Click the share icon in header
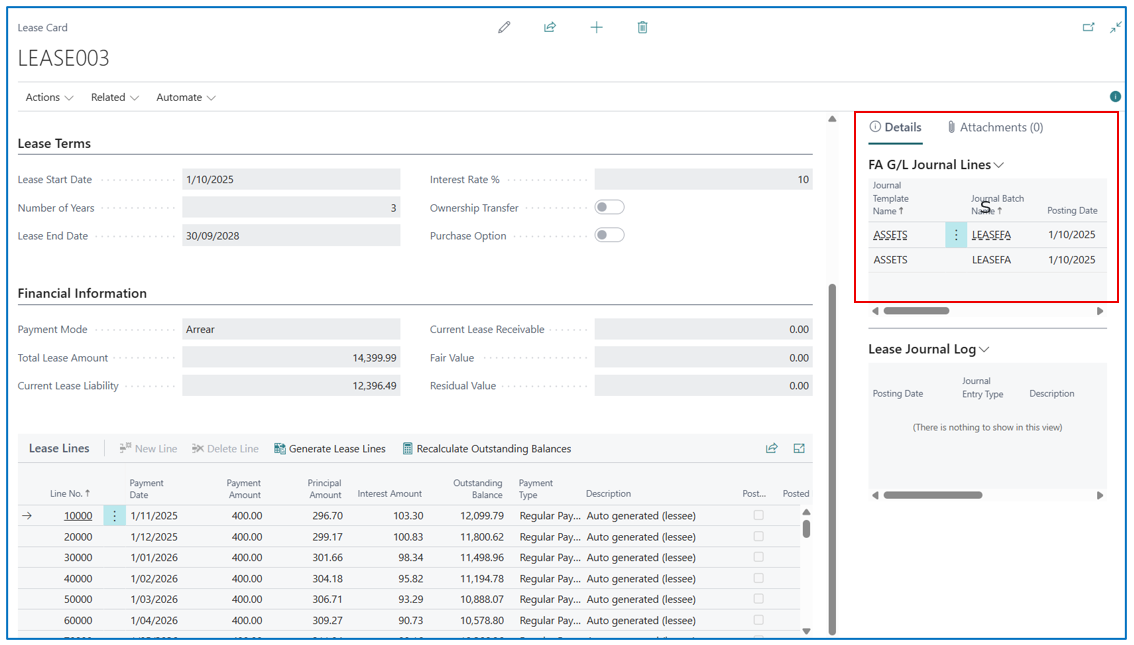 coord(550,27)
